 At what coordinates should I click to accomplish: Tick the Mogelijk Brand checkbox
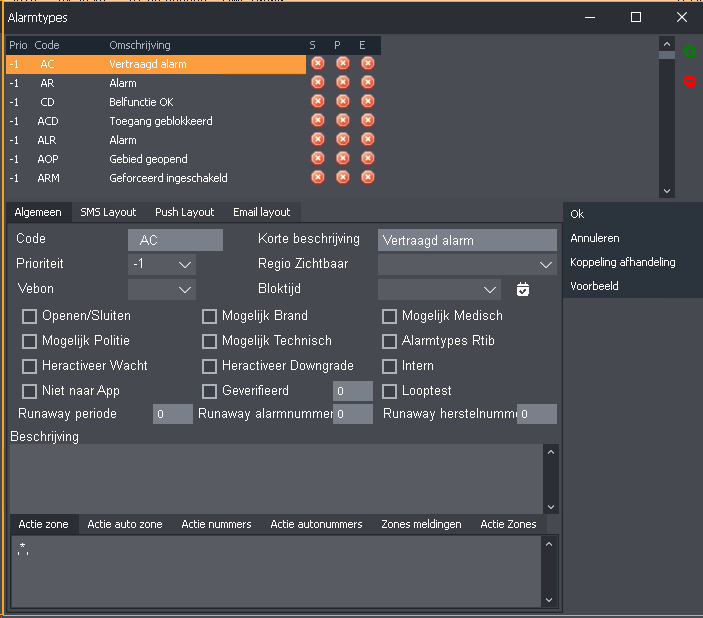210,316
